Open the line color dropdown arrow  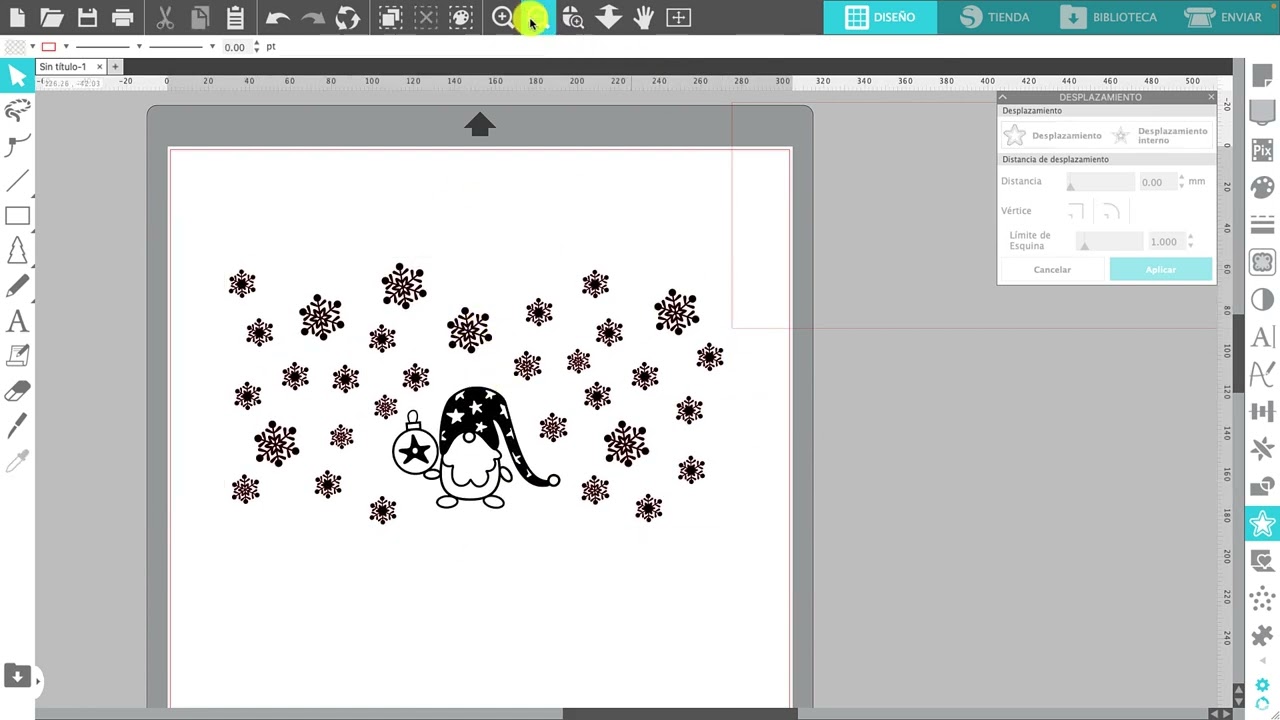click(x=65, y=47)
